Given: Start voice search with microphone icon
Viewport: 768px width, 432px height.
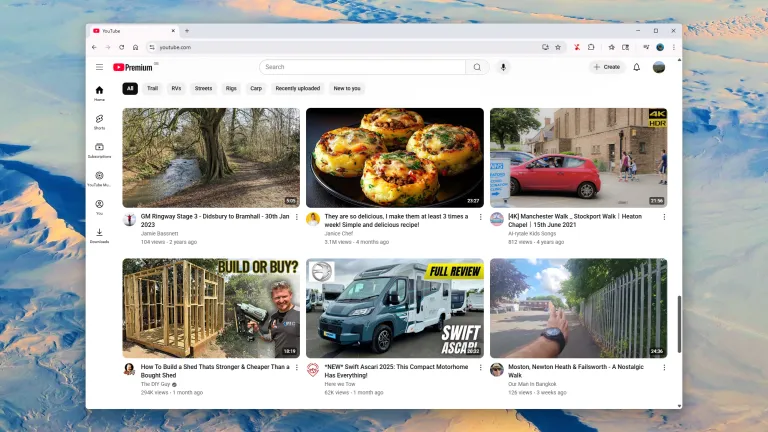Looking at the screenshot, I should (503, 67).
